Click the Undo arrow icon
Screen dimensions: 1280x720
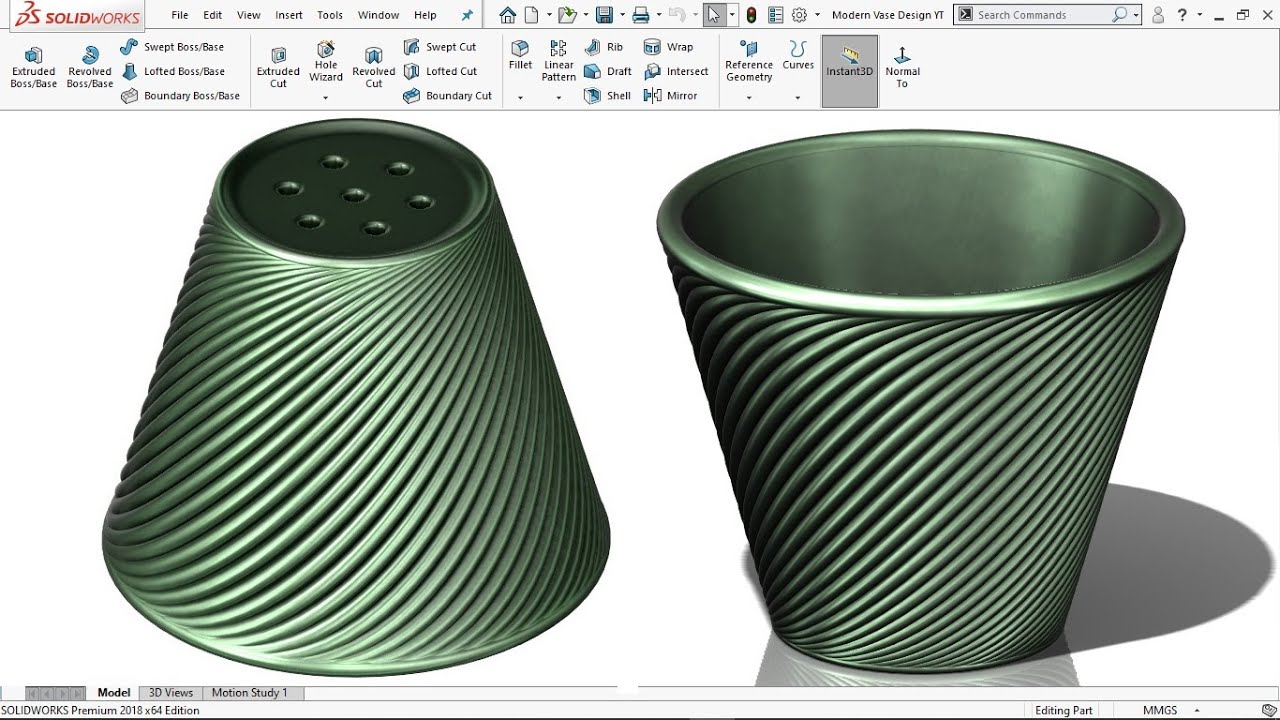677,15
